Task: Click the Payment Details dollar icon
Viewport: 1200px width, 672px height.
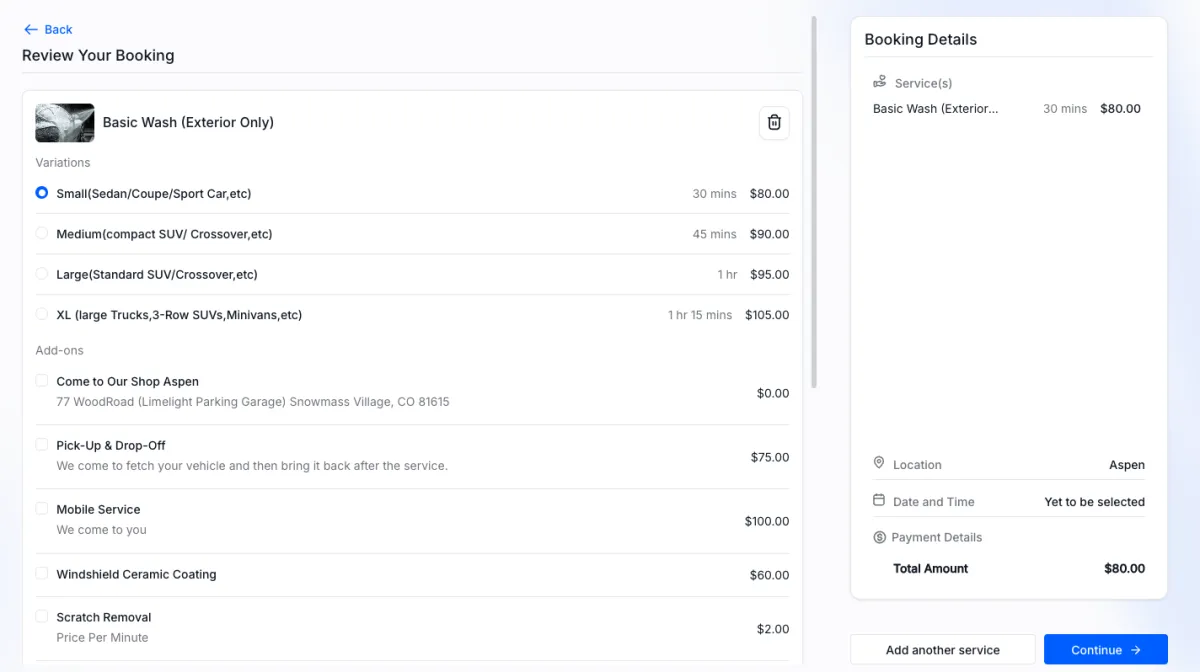Action: (880, 537)
